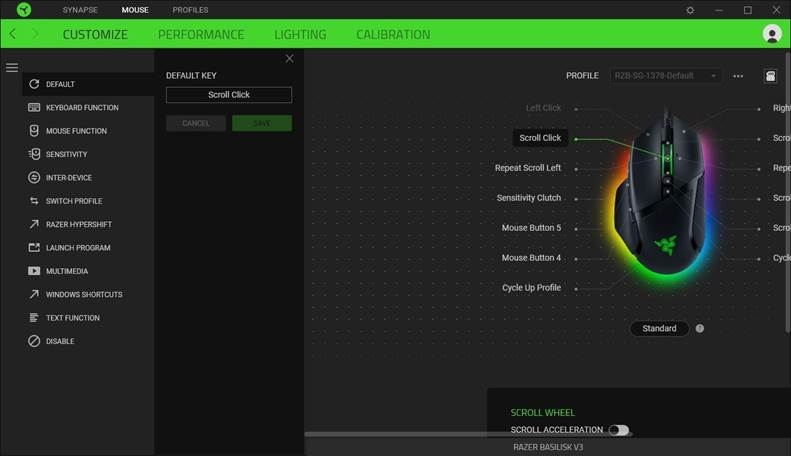Select the Multimedia play icon
This screenshot has height=456, width=791.
pos(34,271)
